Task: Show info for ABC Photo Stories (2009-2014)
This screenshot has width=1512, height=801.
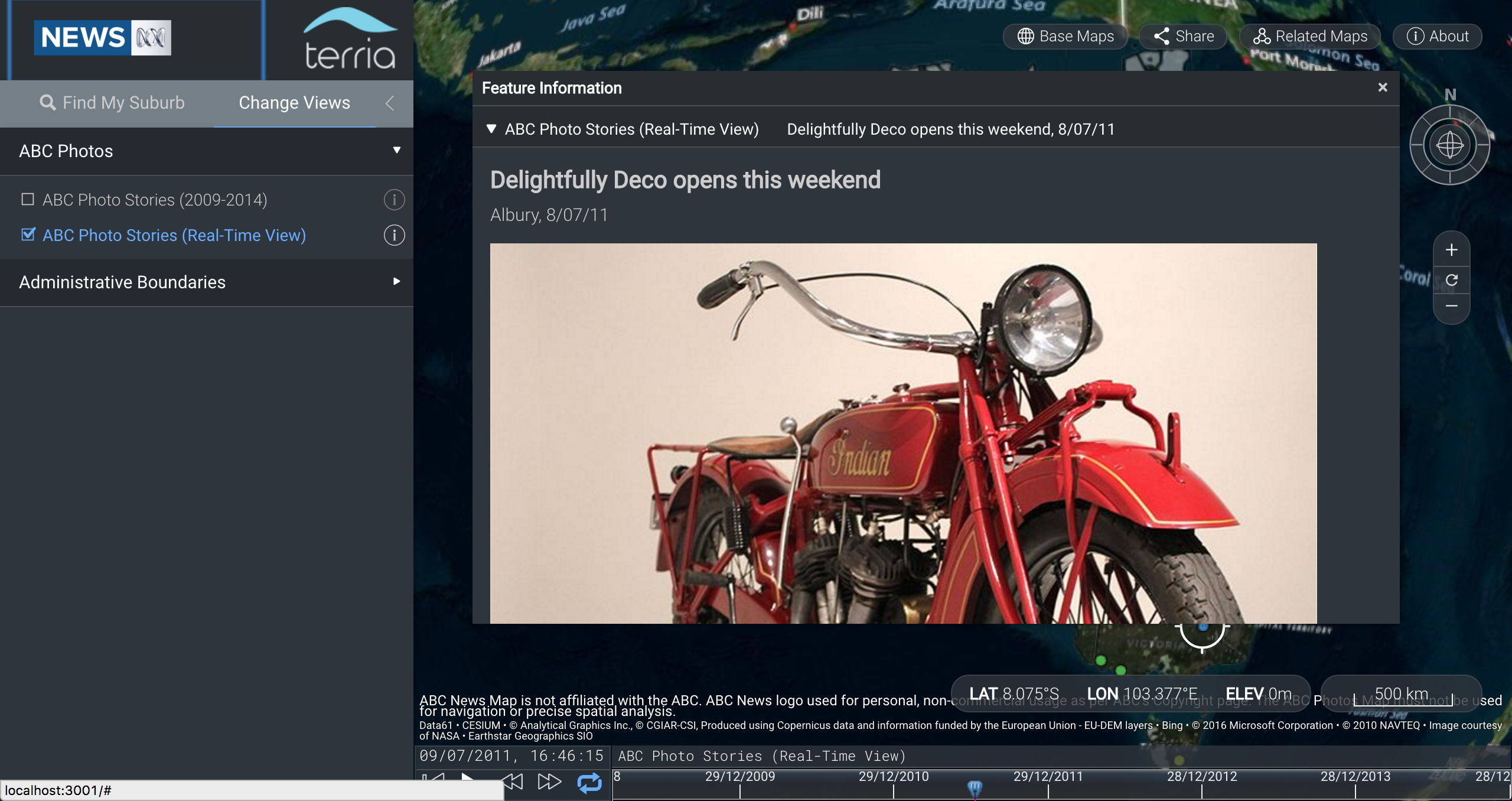Action: [394, 200]
